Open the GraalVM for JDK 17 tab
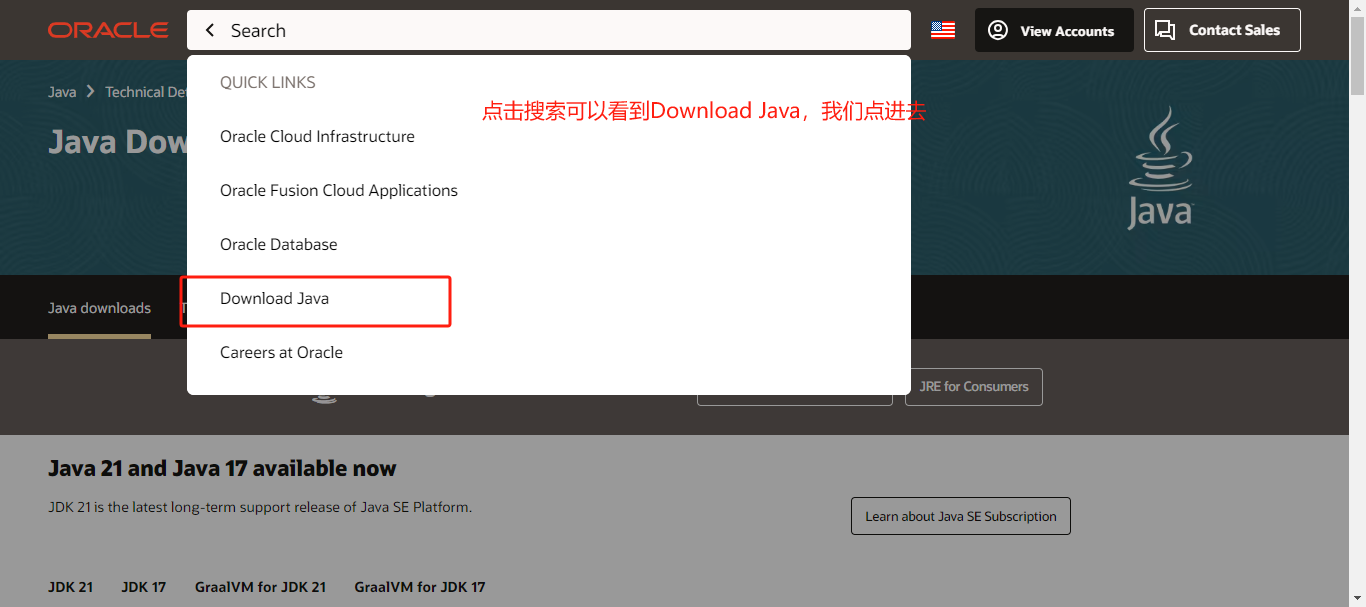 [x=420, y=587]
